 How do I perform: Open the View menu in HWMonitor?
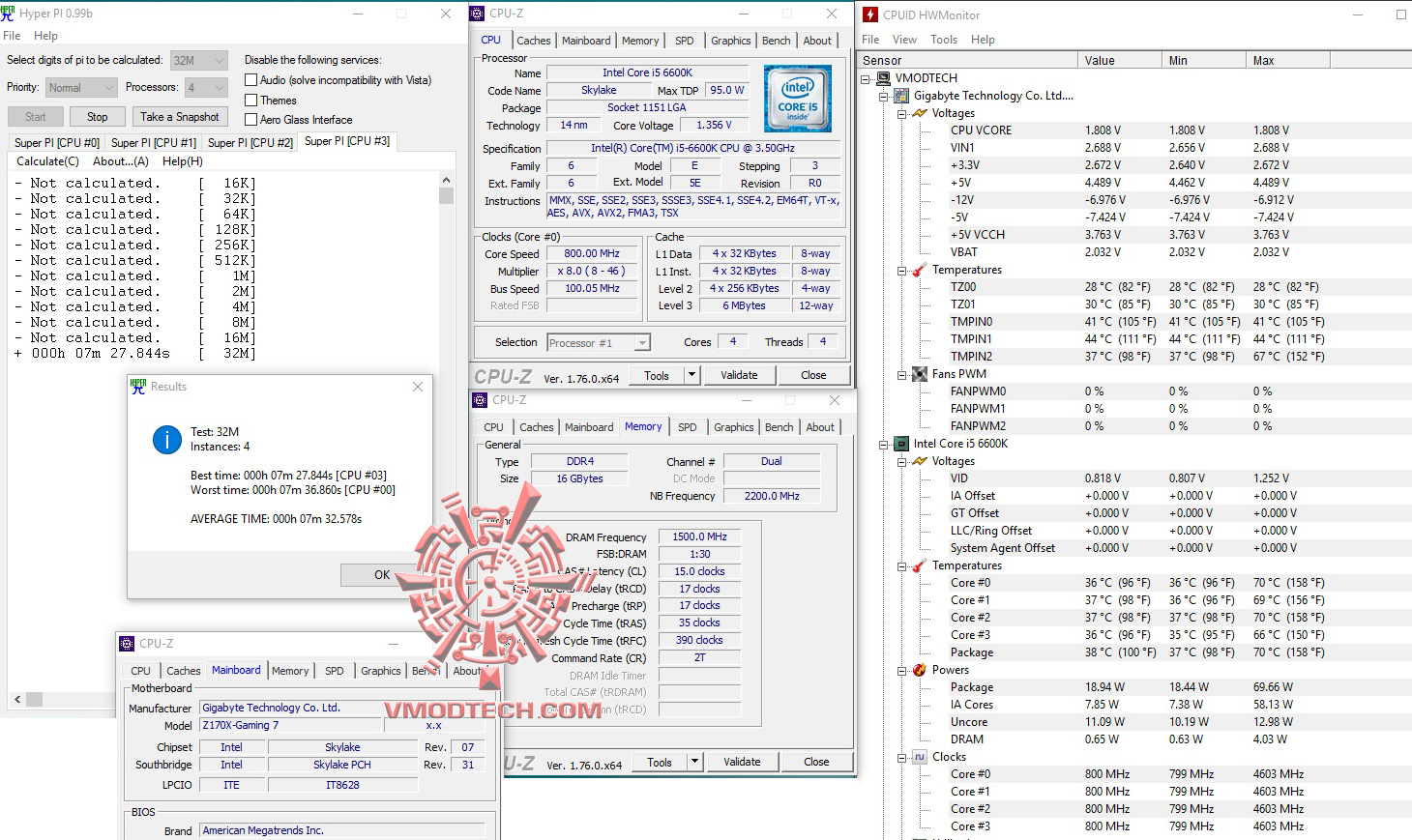pyautogui.click(x=904, y=40)
